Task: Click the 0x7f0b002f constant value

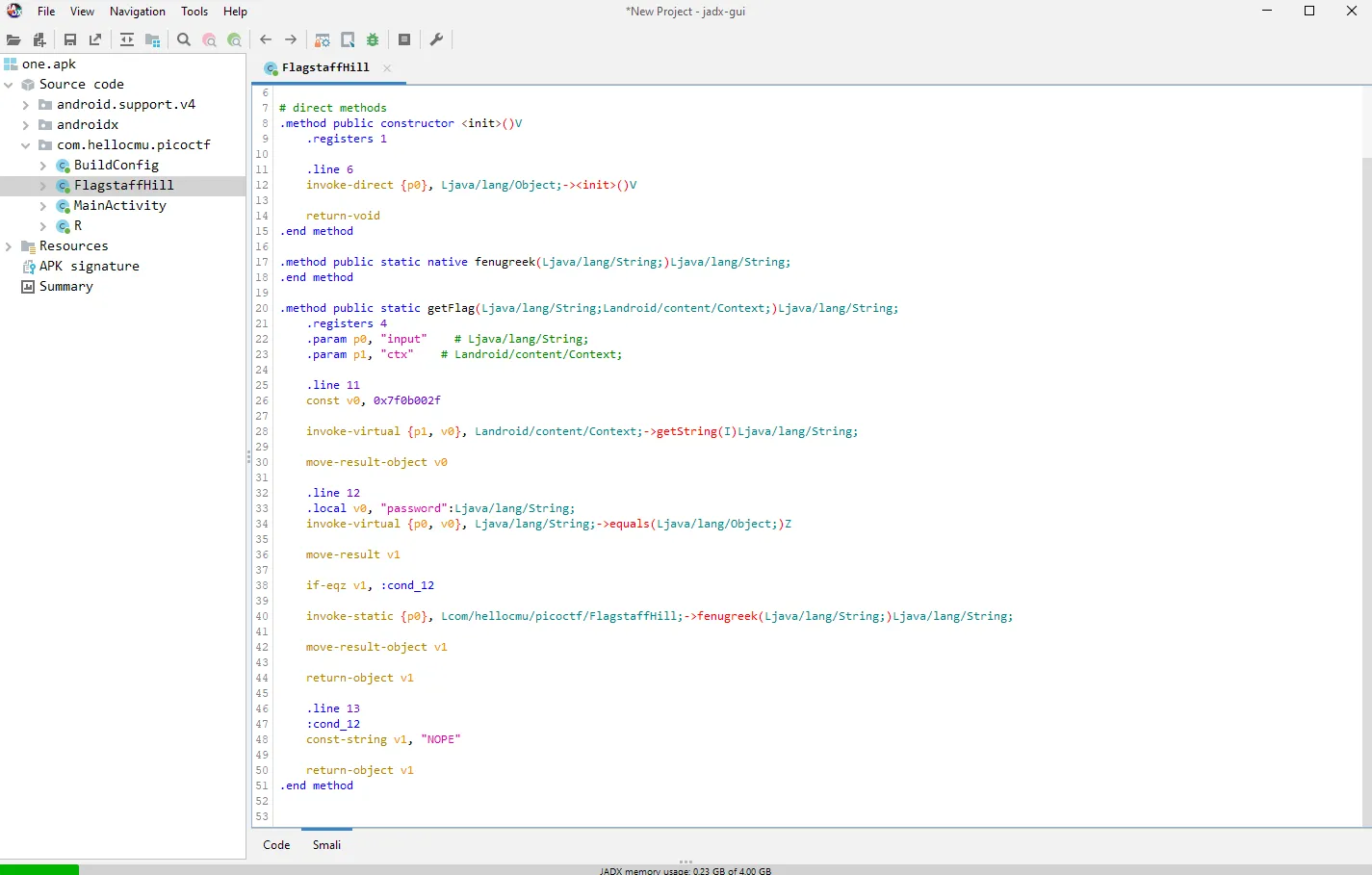Action: pyautogui.click(x=406, y=400)
